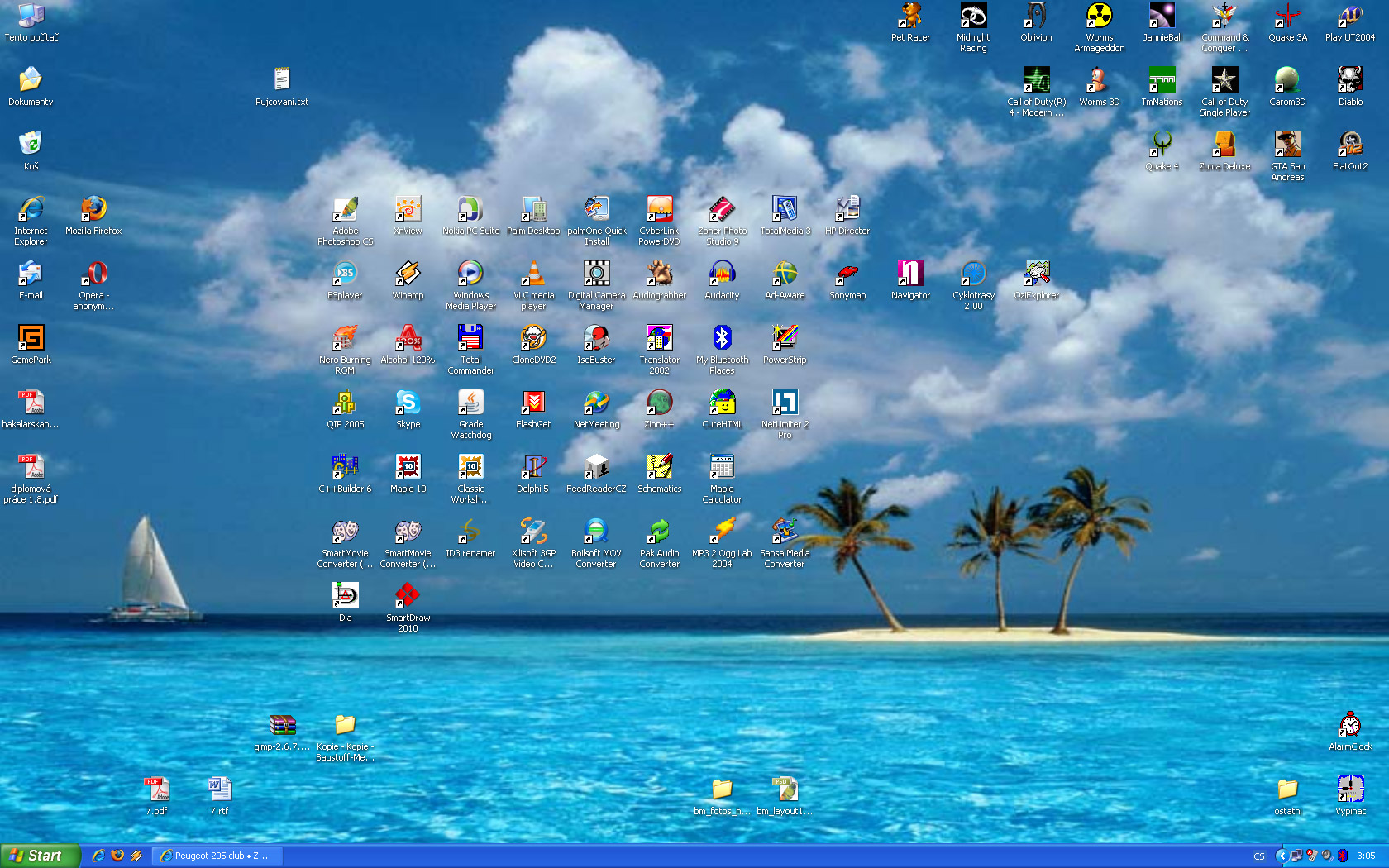Image resolution: width=1389 pixels, height=868 pixels.
Task: Click the Audacity desktop shortcut
Action: 722,274
